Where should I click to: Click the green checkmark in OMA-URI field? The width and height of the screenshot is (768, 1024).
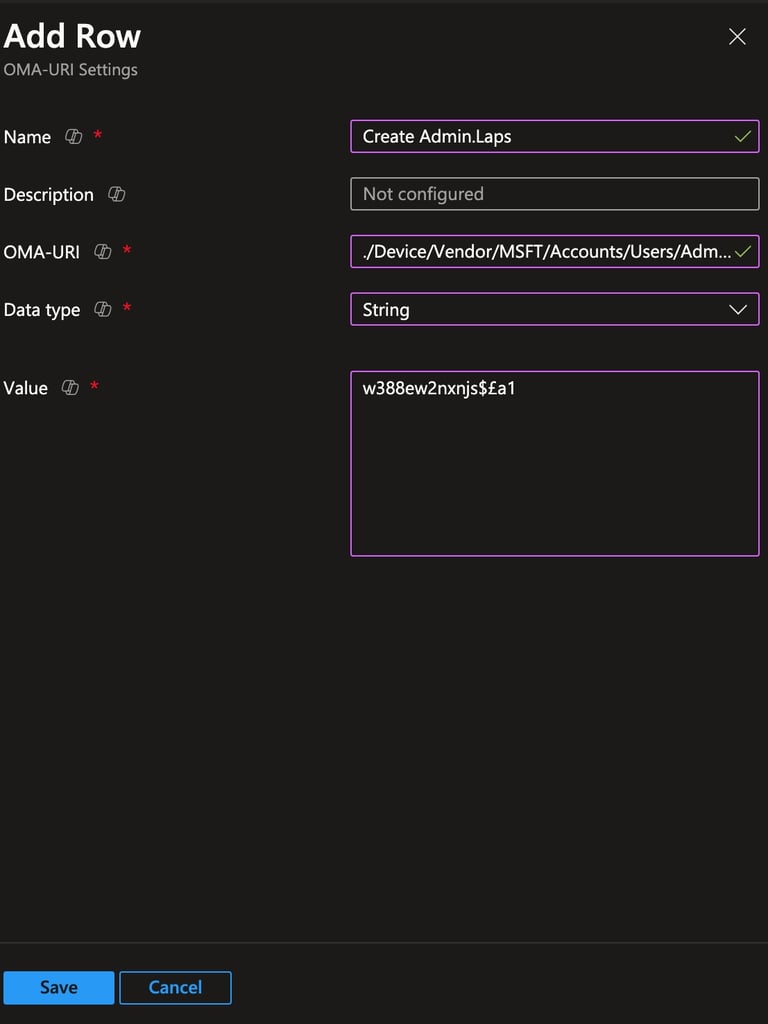pyautogui.click(x=743, y=251)
